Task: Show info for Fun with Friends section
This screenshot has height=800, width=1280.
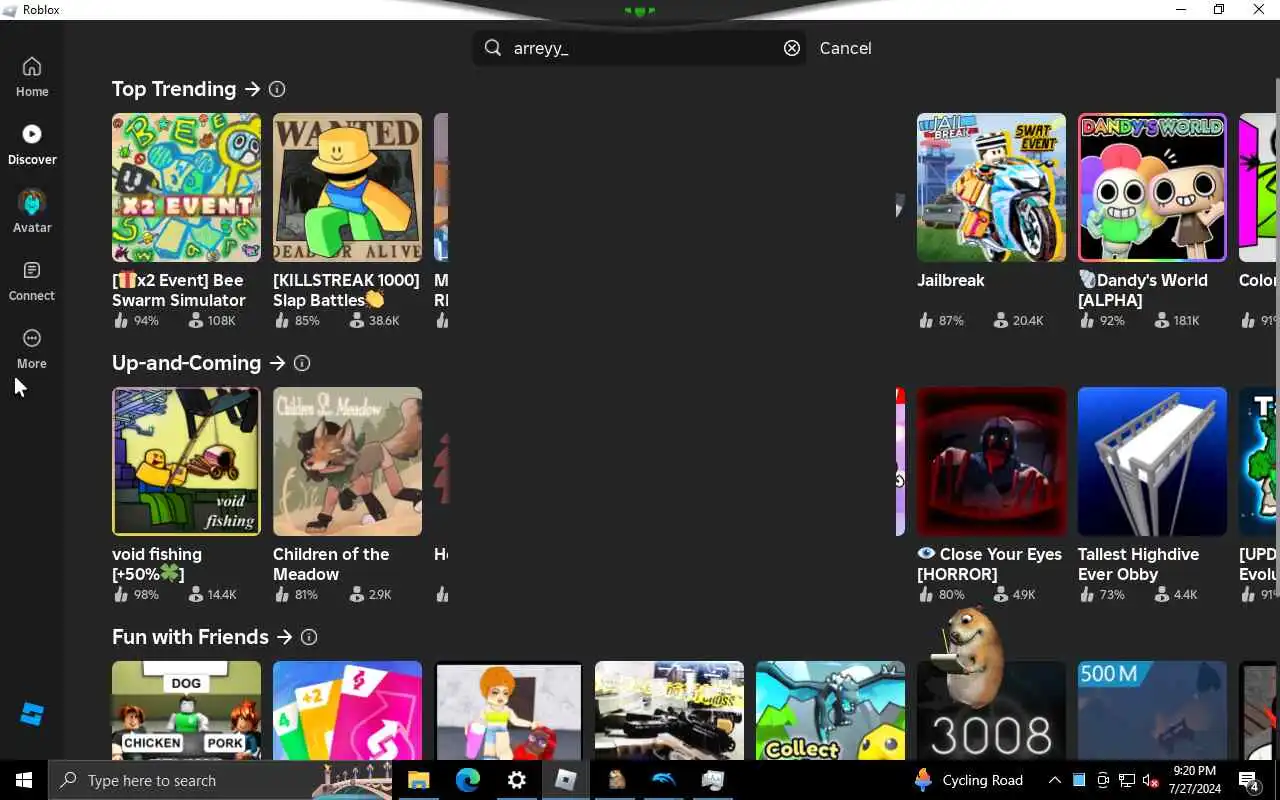Action: point(309,637)
